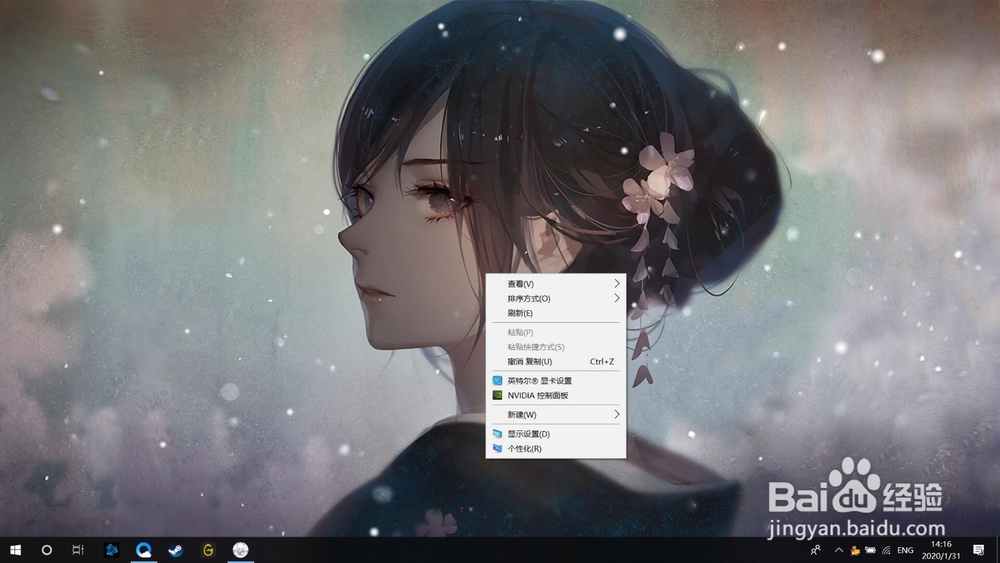Click the Ctrl+Z shortcut text
Viewport: 1000px width, 563px height.
601,362
